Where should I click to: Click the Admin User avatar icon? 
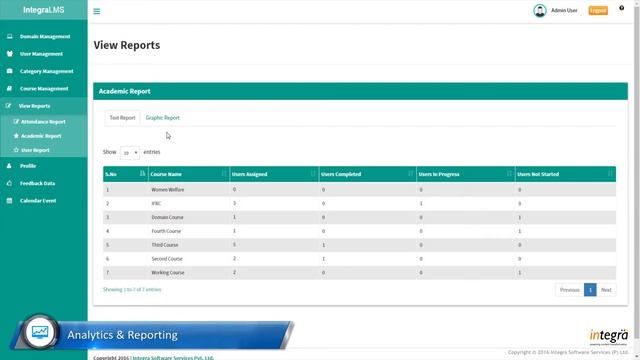(540, 11)
